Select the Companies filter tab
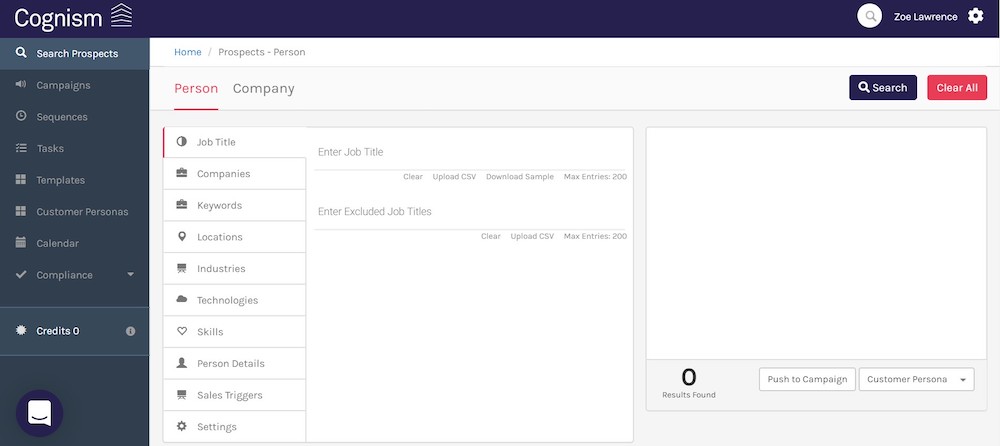 point(235,174)
